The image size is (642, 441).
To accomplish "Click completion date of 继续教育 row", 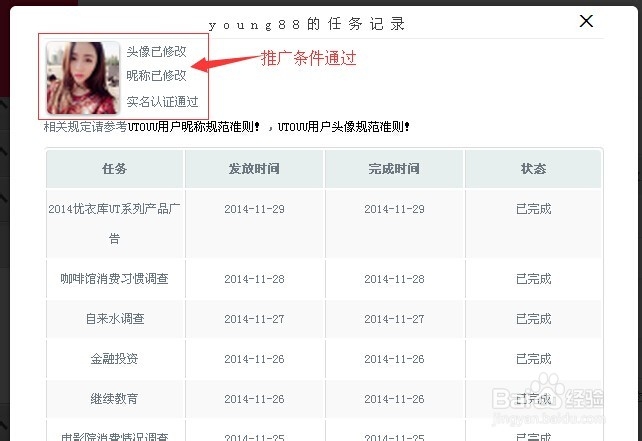I will click(394, 399).
